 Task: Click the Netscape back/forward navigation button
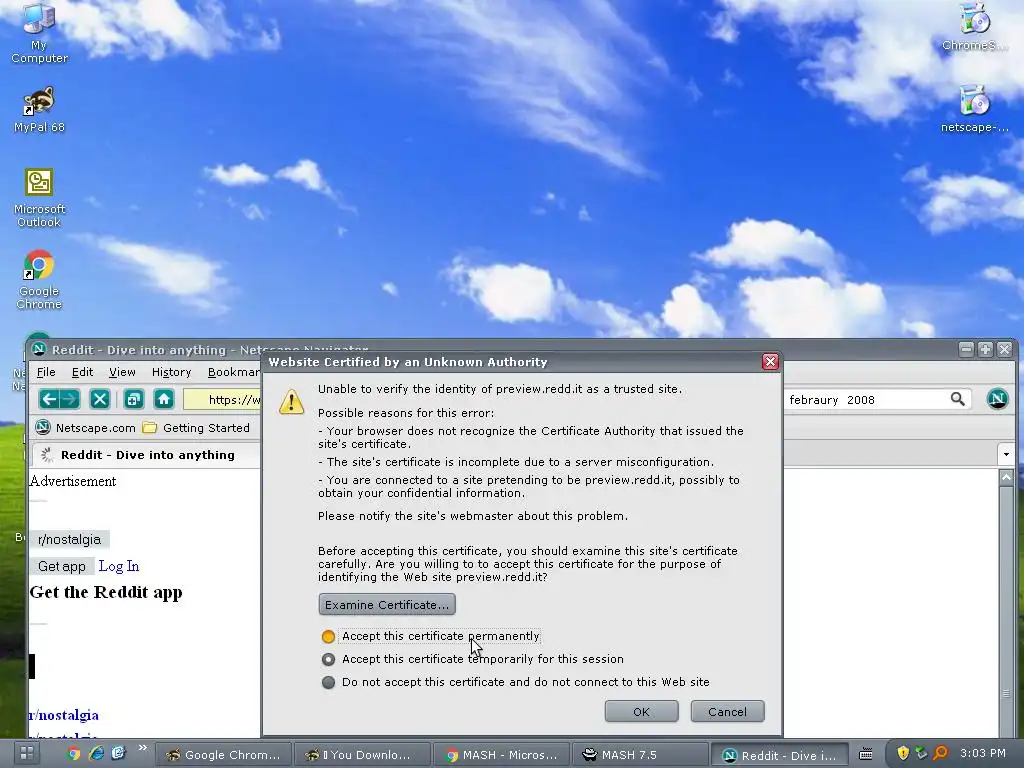(x=59, y=399)
